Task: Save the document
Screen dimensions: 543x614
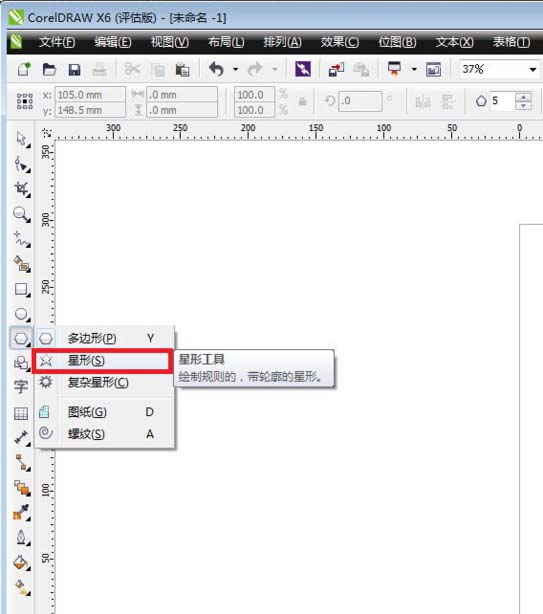Action: (74, 70)
